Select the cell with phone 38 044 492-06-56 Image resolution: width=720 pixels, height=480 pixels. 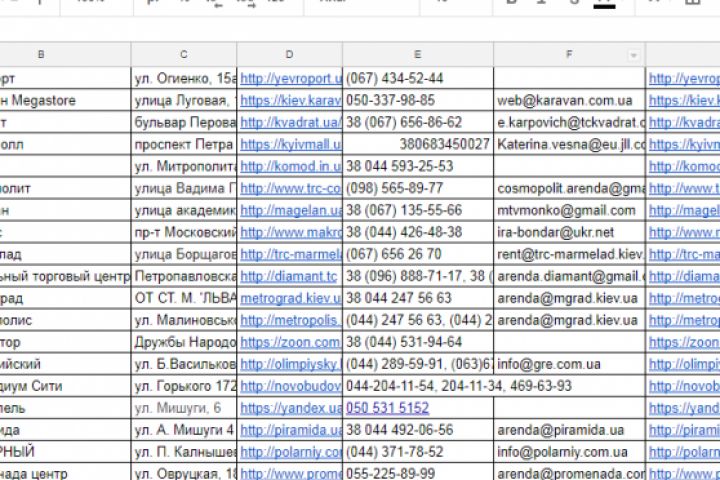(418, 430)
